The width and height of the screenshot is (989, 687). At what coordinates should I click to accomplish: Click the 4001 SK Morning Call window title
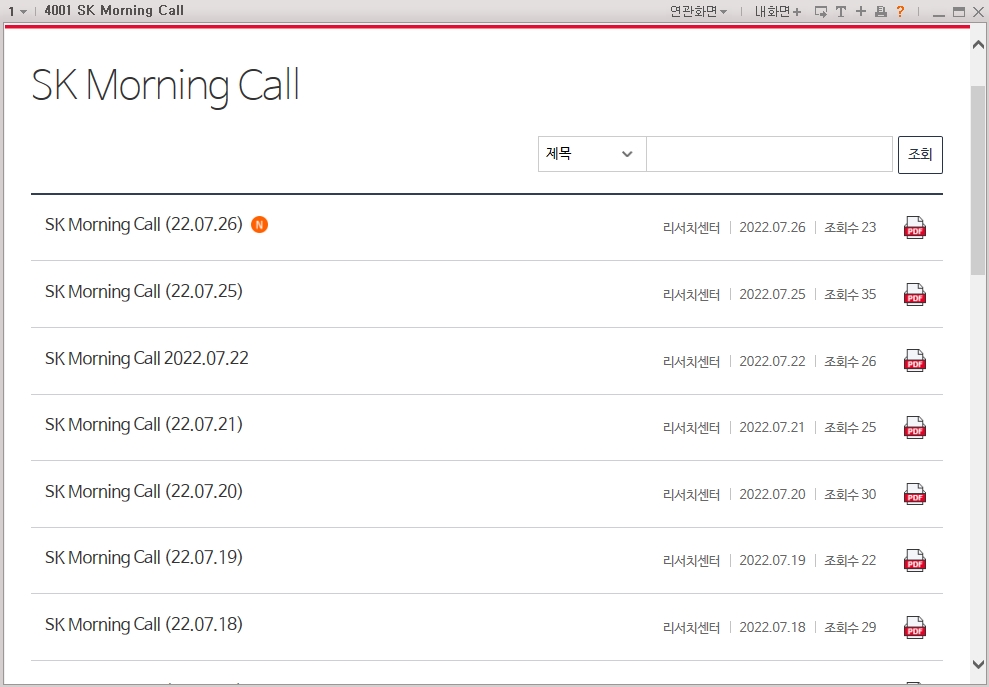[x=114, y=11]
